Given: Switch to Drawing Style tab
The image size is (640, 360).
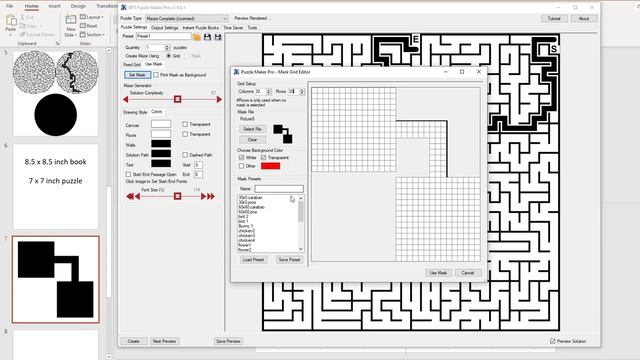Looking at the screenshot, I should tap(135, 112).
